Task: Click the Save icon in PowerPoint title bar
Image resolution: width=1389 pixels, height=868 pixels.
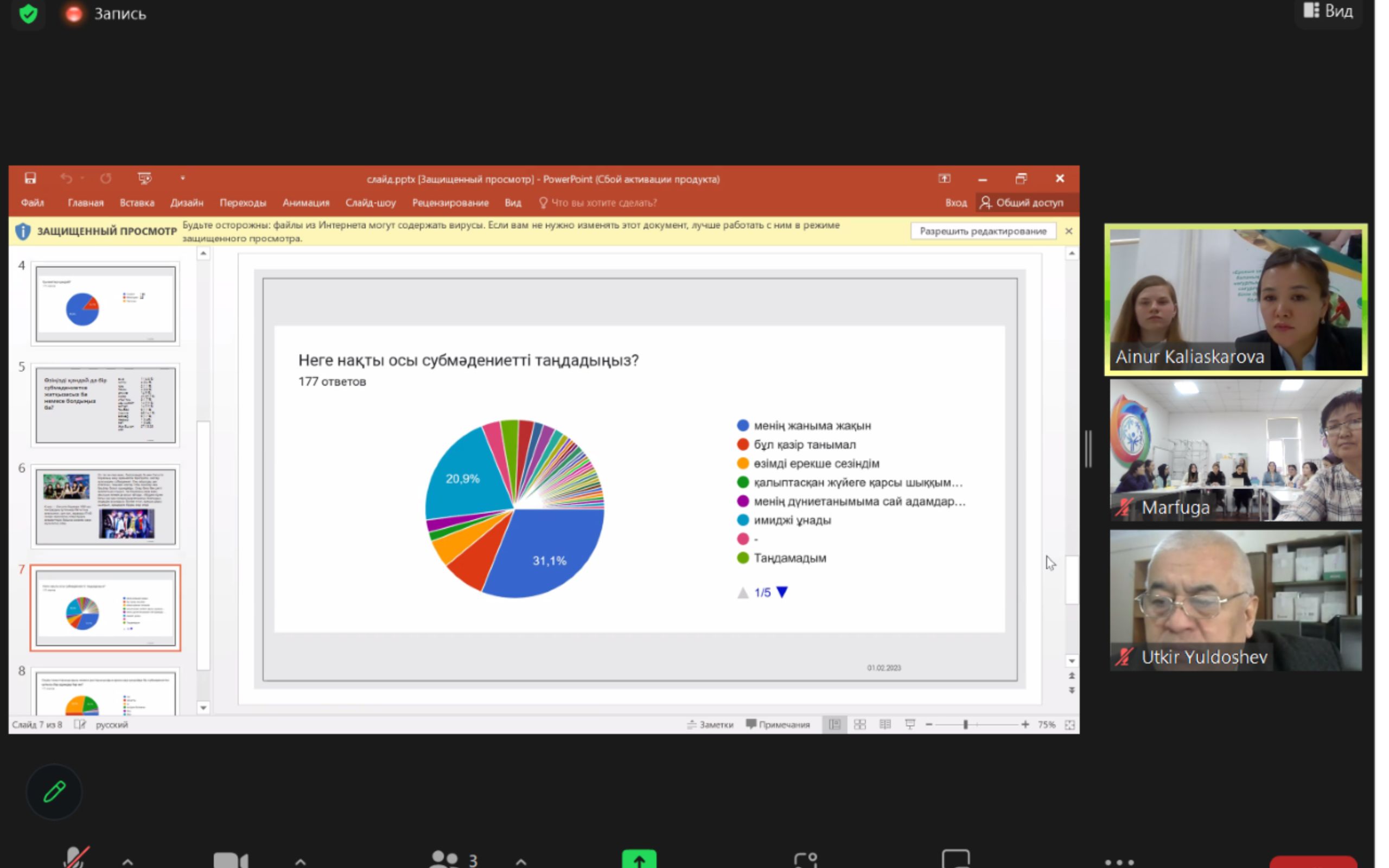Action: pyautogui.click(x=30, y=178)
